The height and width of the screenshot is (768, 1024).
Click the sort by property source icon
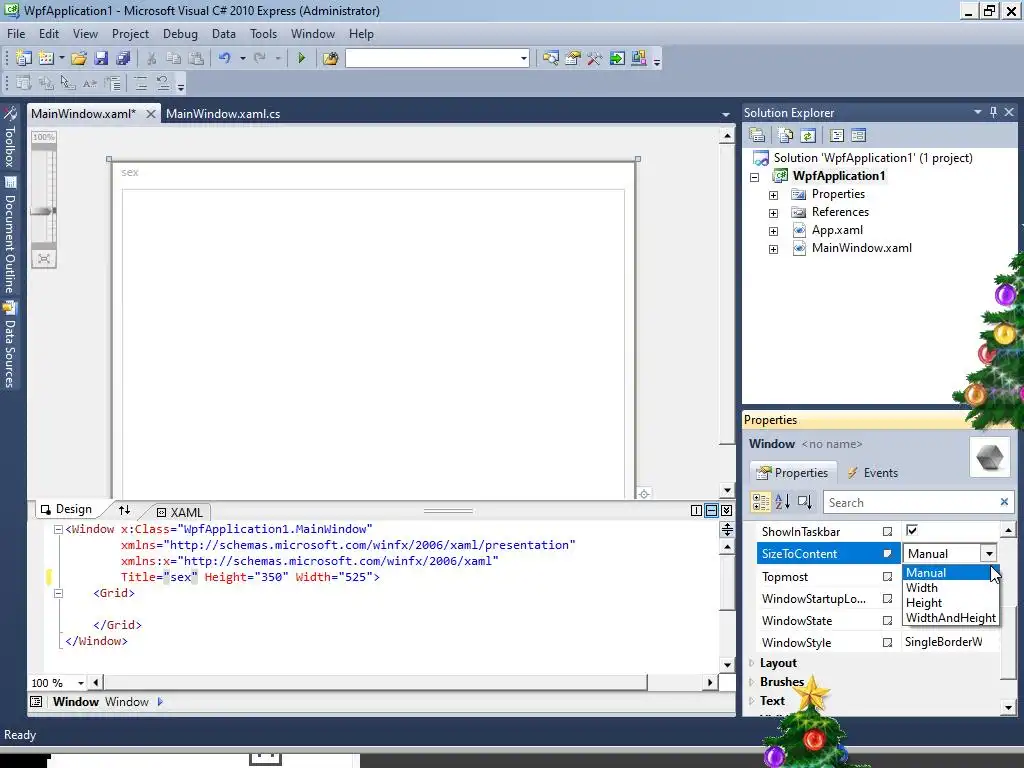click(805, 502)
